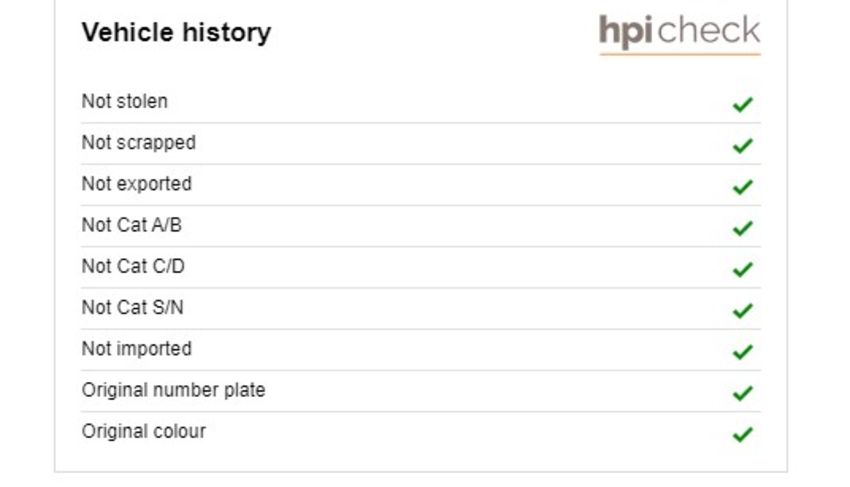Click the green checkmark beside Not stolen
The image size is (850, 487).
pos(743,104)
